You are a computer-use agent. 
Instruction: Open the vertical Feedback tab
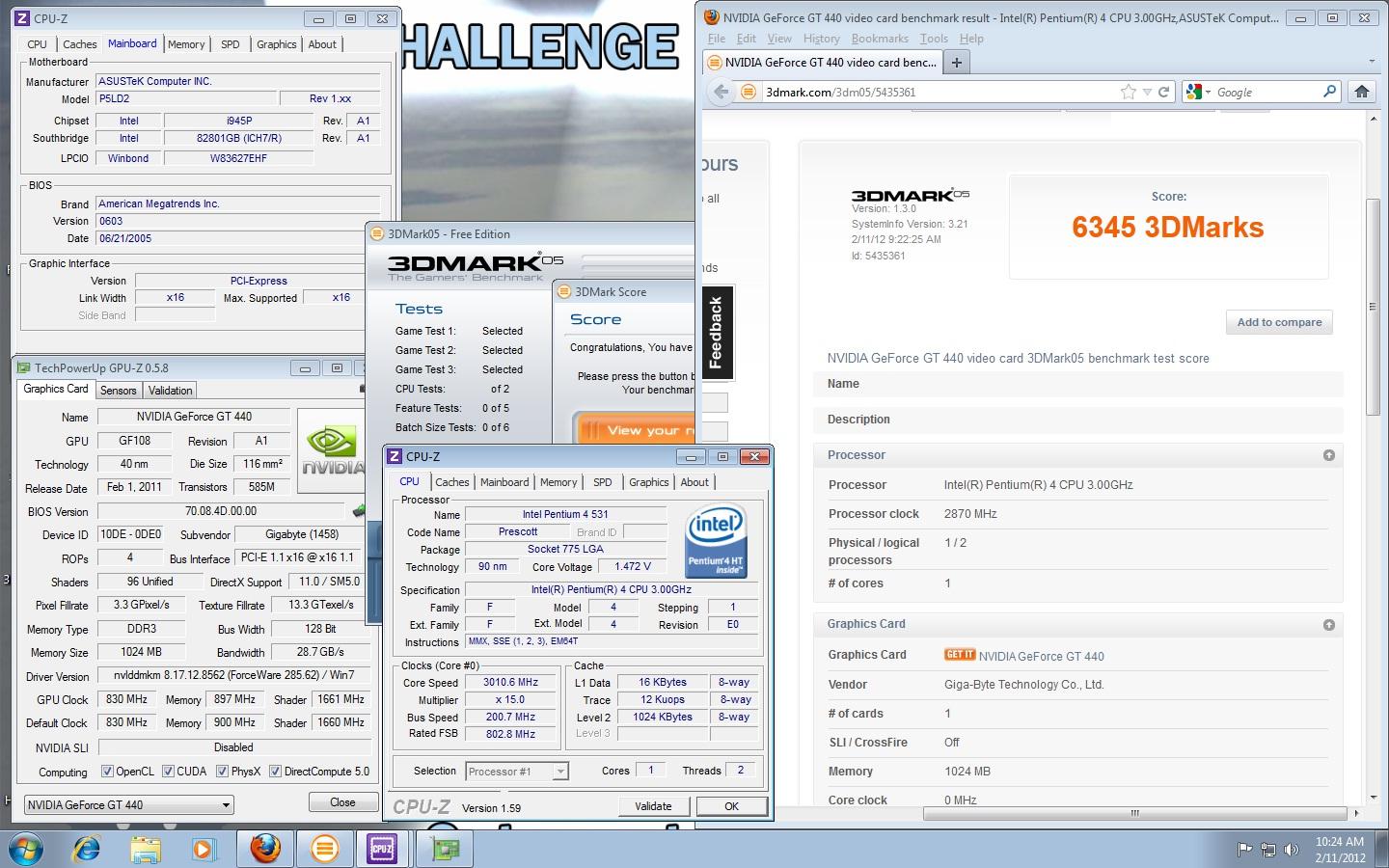tap(716, 332)
